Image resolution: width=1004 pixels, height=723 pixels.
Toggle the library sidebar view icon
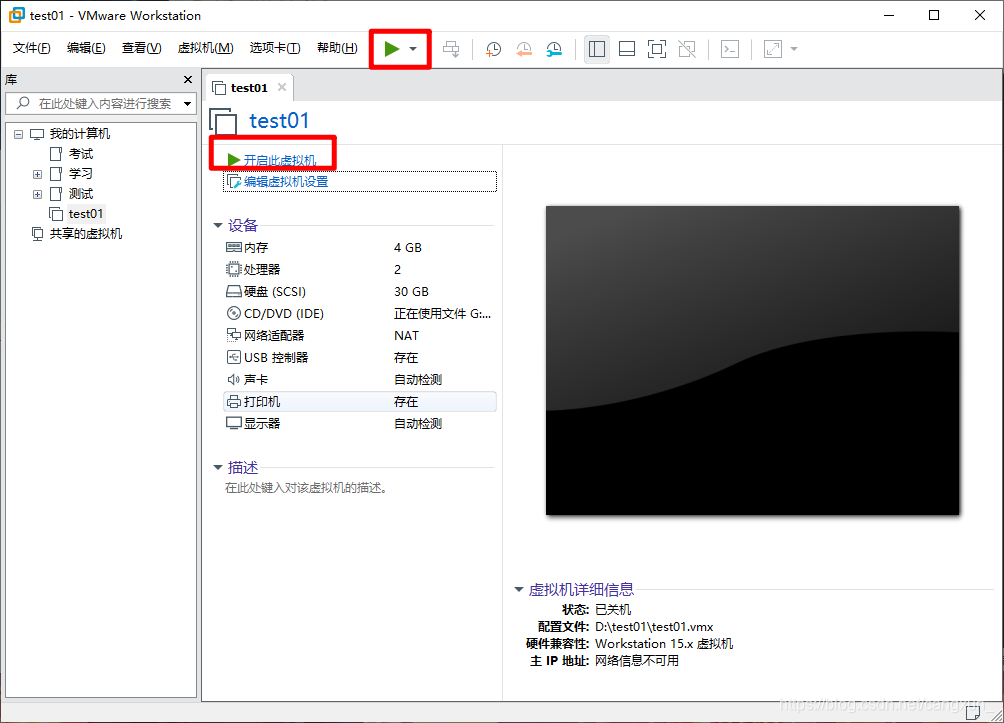tap(597, 49)
